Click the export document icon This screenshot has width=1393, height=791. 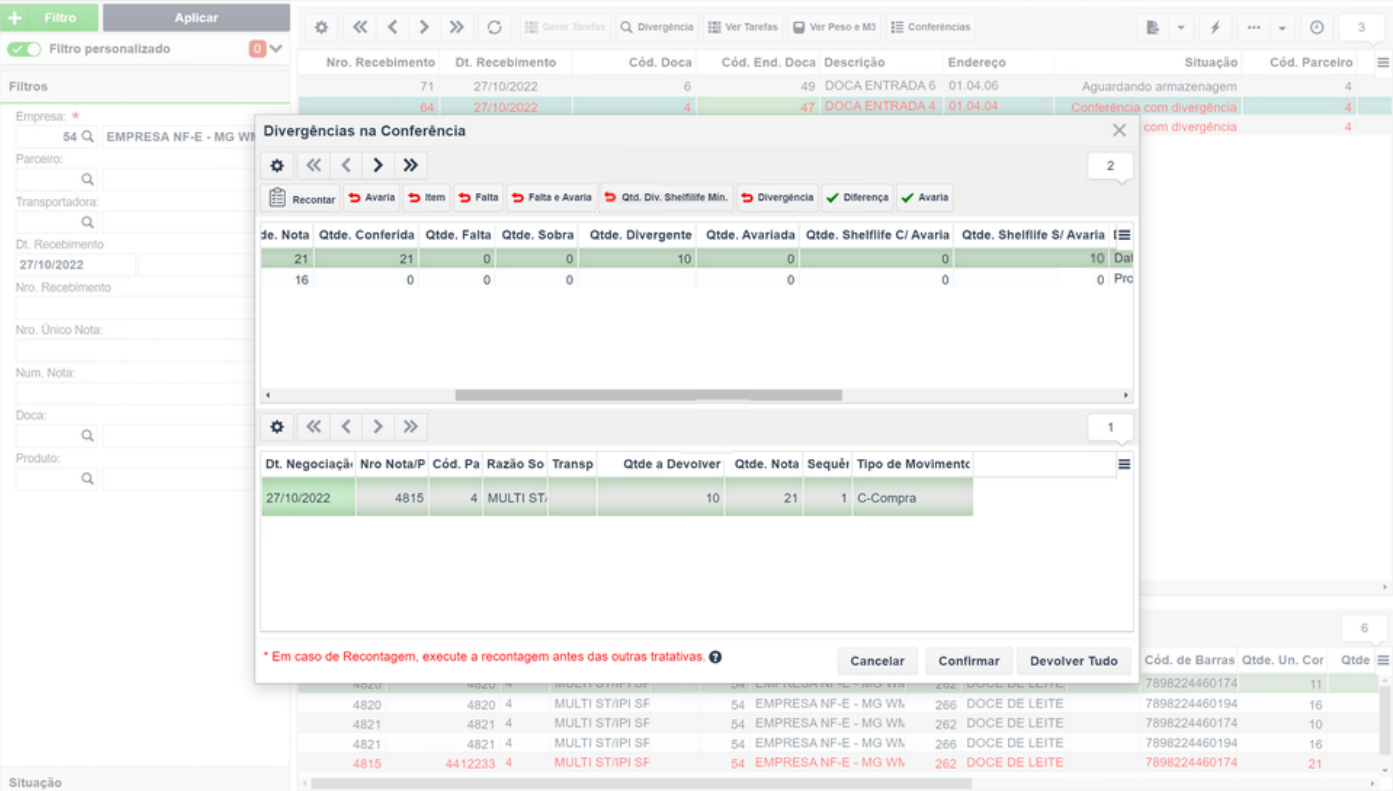[1153, 28]
